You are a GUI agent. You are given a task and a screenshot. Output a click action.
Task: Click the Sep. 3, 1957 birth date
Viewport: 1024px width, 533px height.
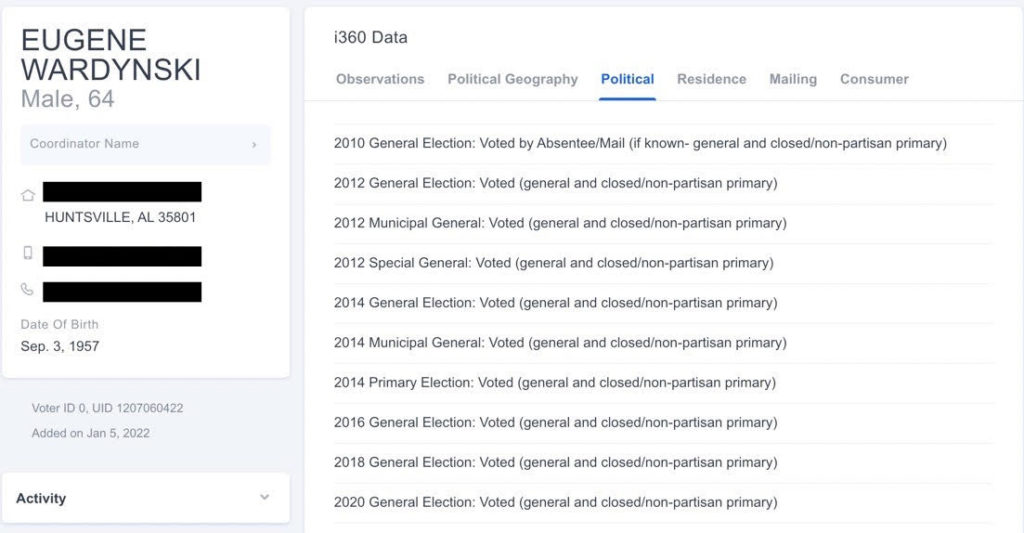(x=60, y=346)
